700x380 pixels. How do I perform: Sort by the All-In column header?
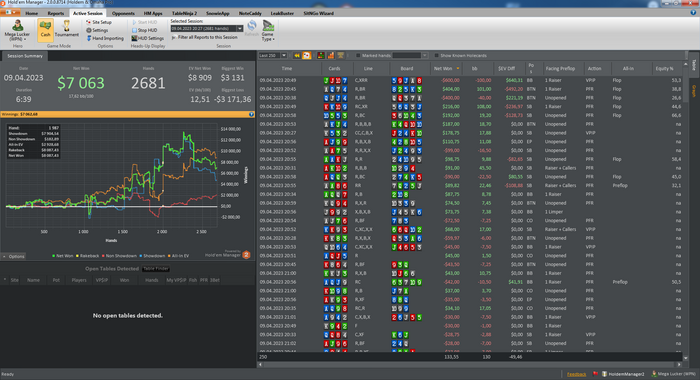click(628, 69)
